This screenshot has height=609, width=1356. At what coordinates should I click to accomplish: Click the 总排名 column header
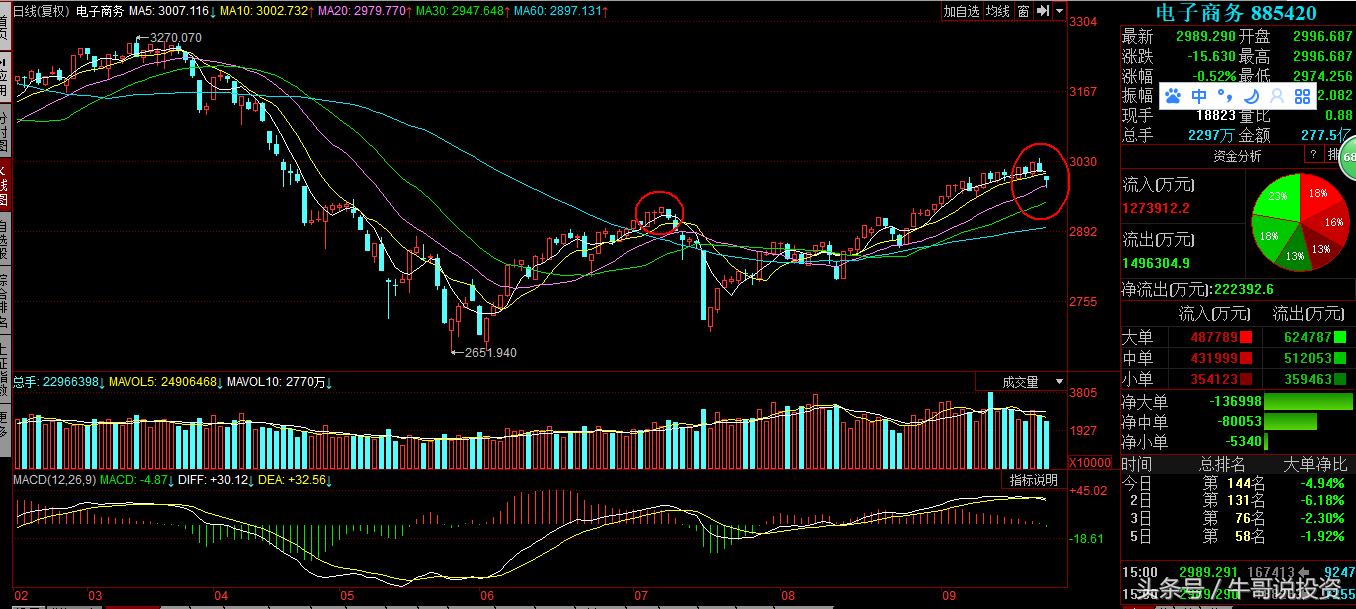pos(1222,465)
